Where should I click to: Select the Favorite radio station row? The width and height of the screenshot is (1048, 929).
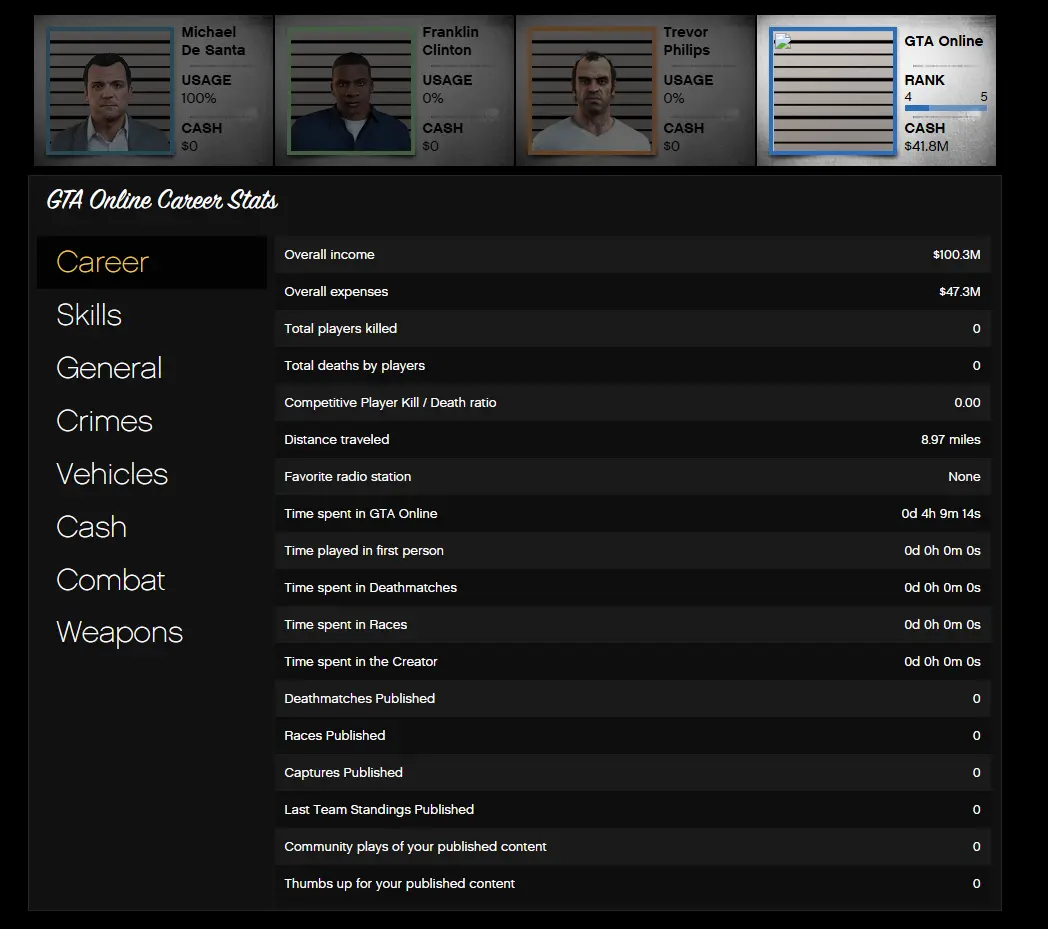[x=632, y=477]
